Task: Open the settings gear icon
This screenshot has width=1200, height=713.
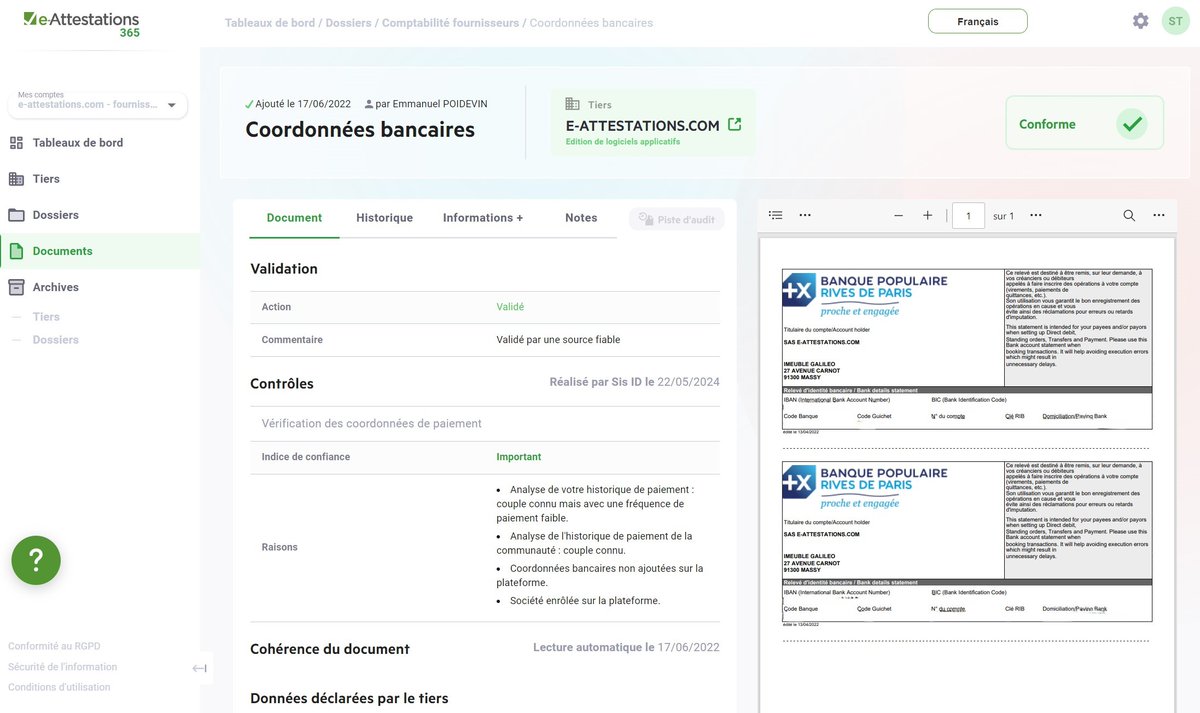Action: (1140, 21)
